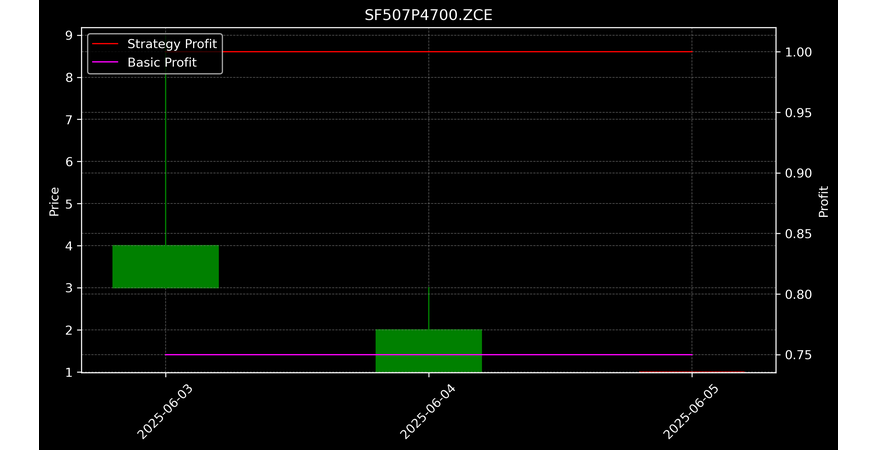Click the price axis tick 2
878x450 pixels.
pyautogui.click(x=69, y=330)
